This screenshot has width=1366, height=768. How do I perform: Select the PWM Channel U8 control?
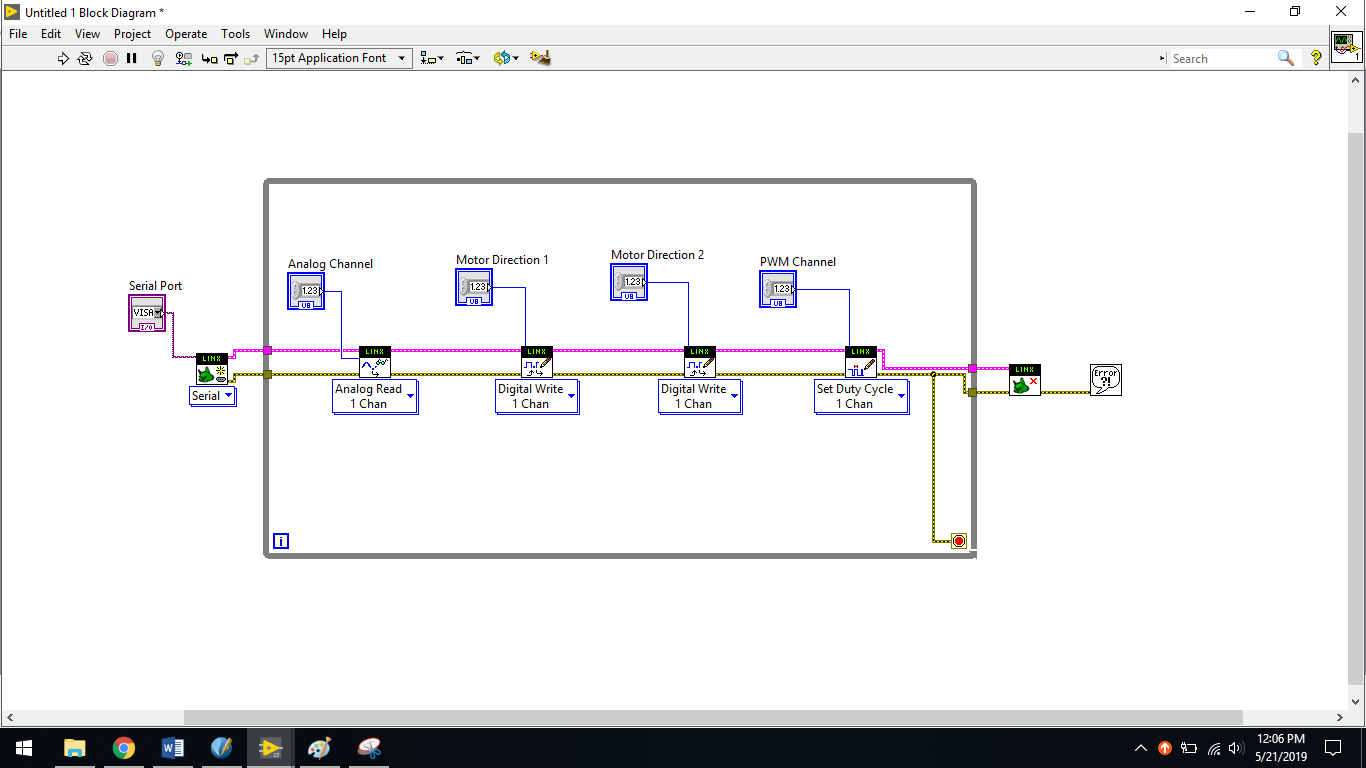point(778,289)
